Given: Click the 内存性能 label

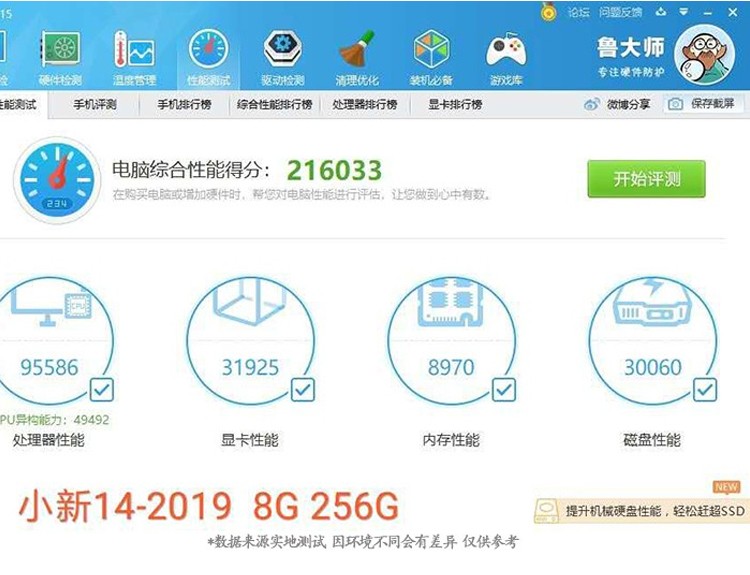Looking at the screenshot, I should click(451, 440).
